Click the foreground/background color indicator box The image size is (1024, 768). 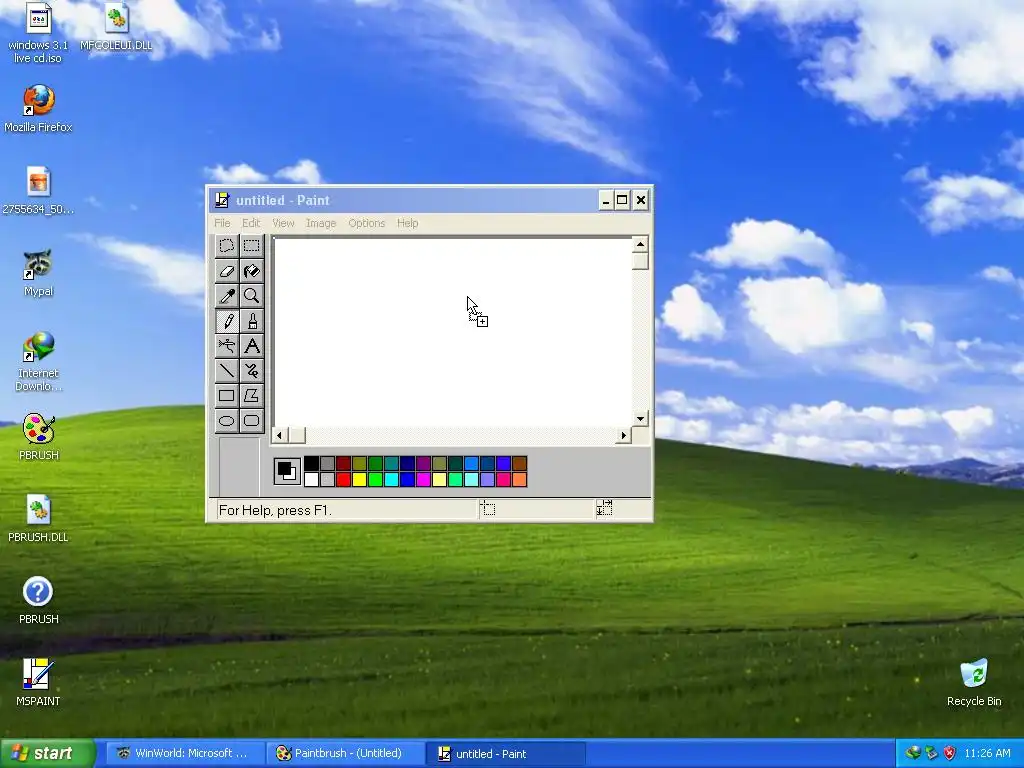287,472
